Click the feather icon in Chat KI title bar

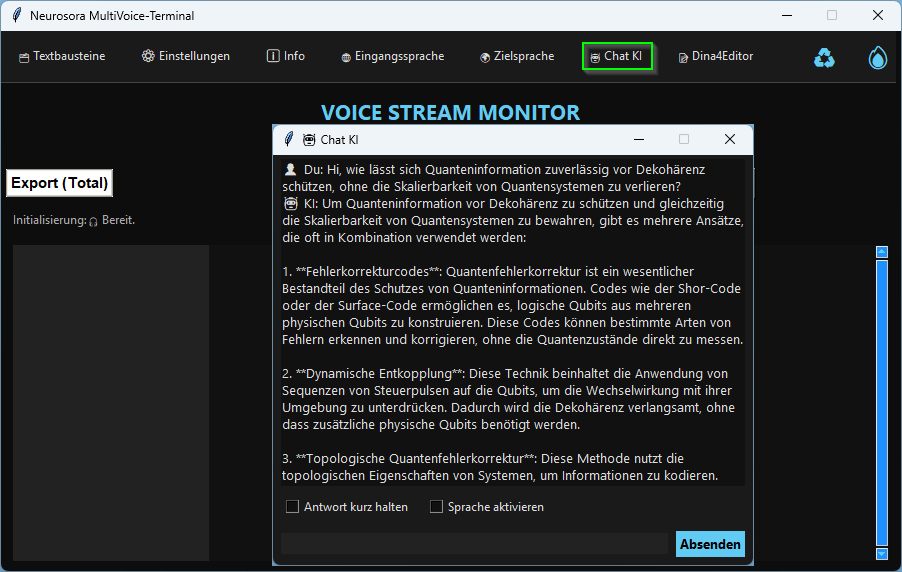point(289,139)
